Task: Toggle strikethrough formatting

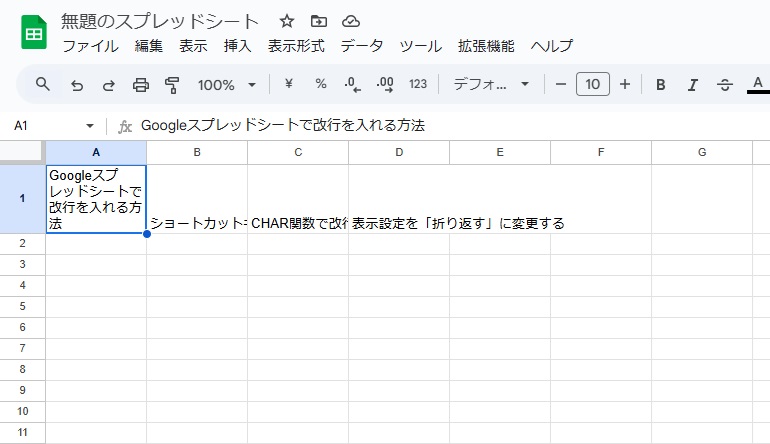Action: coord(725,85)
